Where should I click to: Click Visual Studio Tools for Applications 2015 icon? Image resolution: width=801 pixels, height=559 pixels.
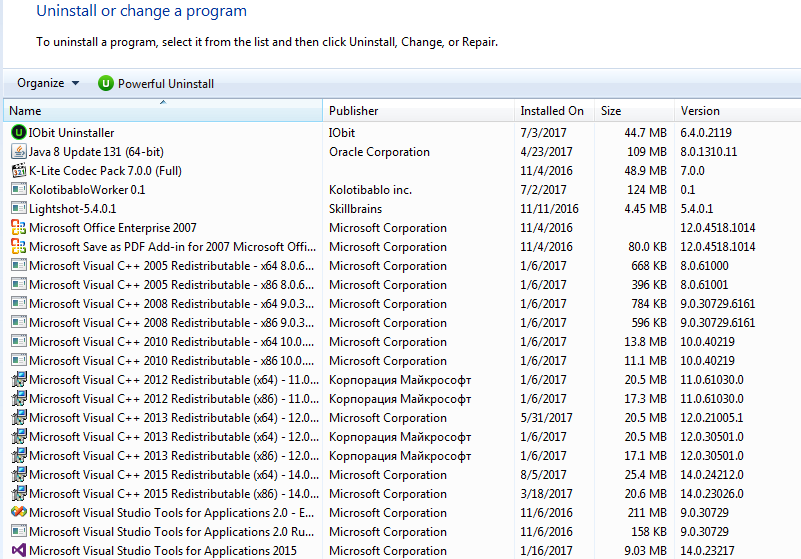[x=18, y=550]
